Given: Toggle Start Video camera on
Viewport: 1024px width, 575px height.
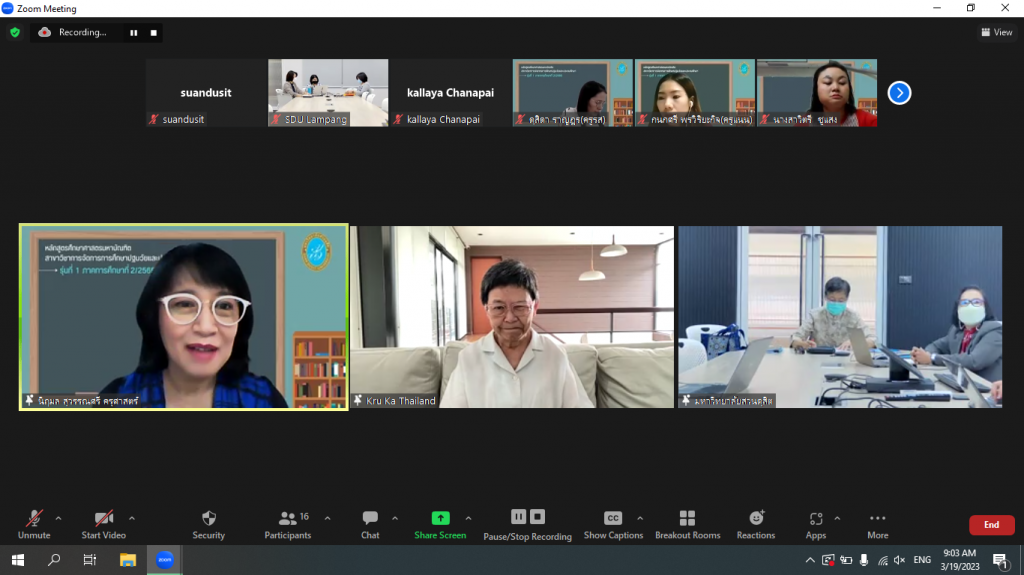Looking at the screenshot, I should [x=103, y=523].
